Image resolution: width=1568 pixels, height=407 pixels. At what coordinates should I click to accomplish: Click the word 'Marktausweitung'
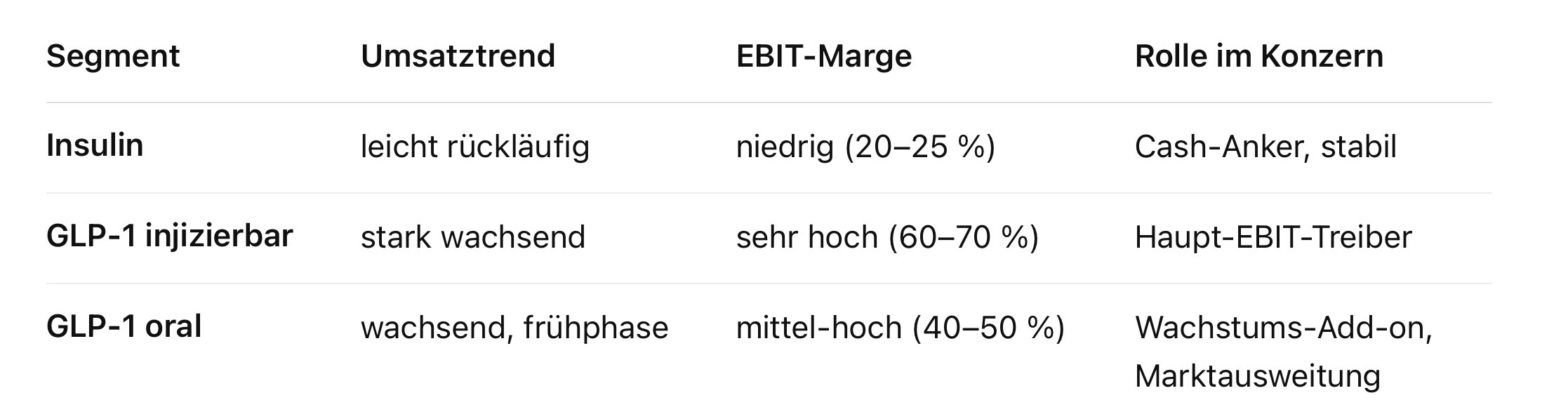point(1257,377)
